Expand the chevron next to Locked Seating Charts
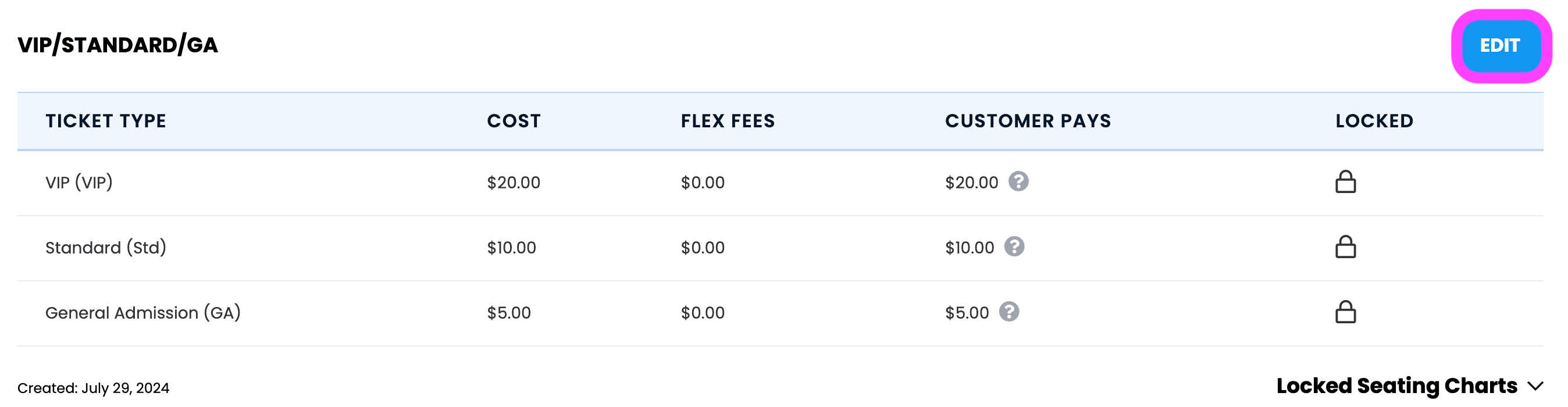 pyautogui.click(x=1536, y=385)
